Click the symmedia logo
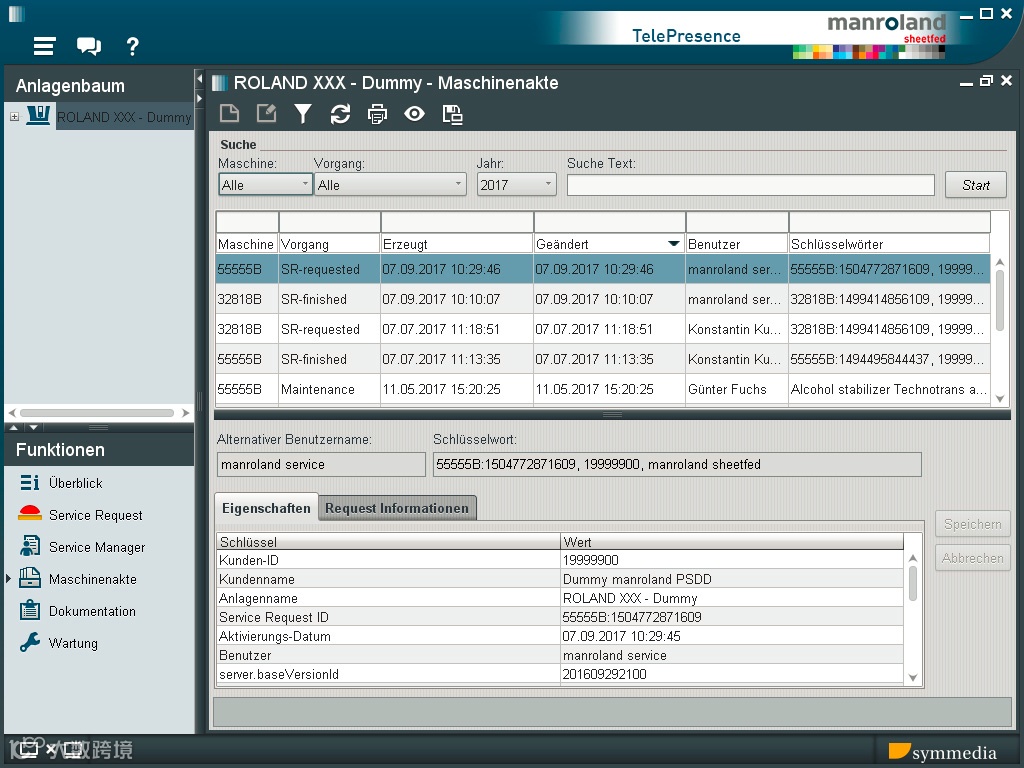Screen dimensions: 1024x768 point(942,752)
